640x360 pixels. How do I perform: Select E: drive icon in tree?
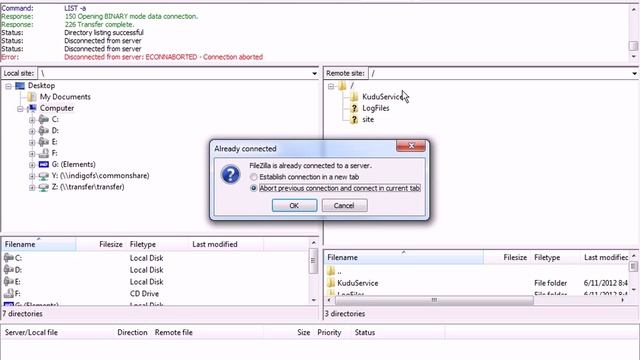click(44, 142)
